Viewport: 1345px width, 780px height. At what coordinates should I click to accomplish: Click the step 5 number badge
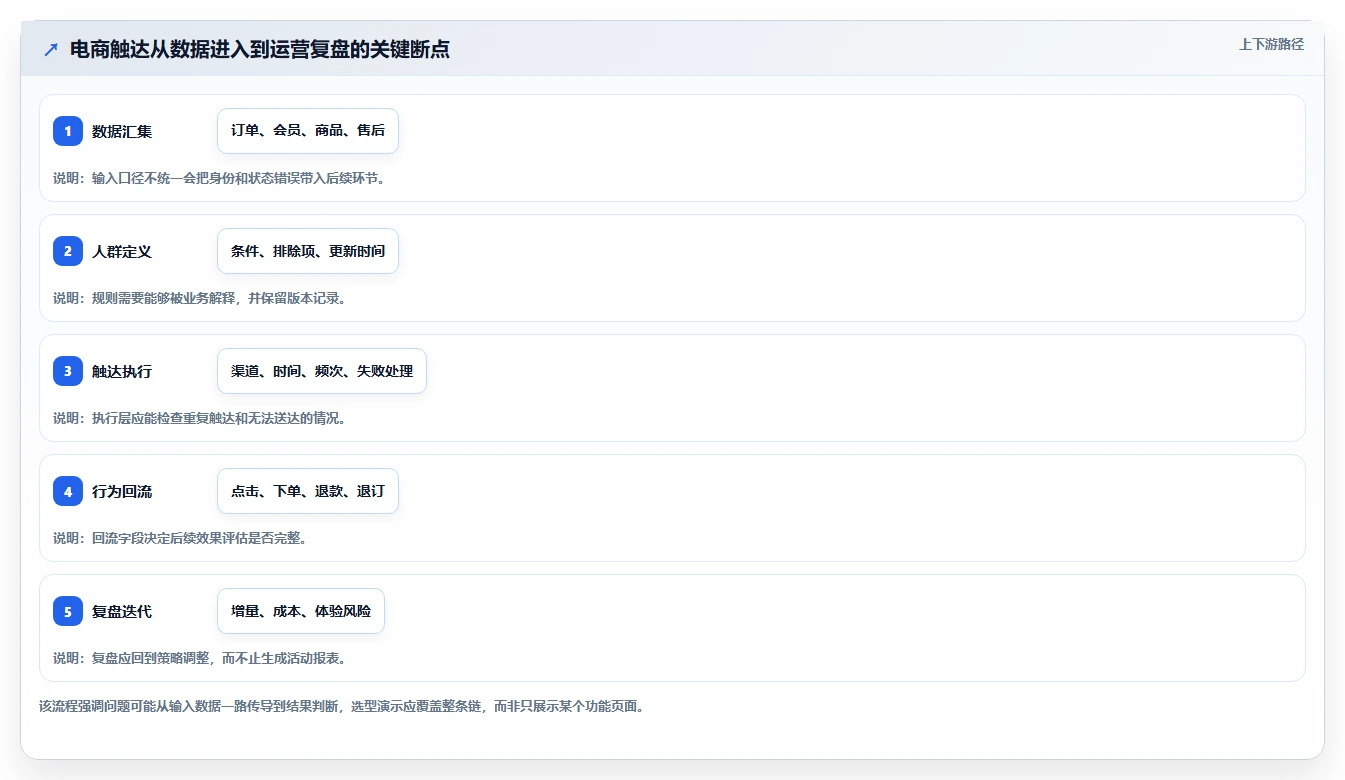click(x=68, y=611)
